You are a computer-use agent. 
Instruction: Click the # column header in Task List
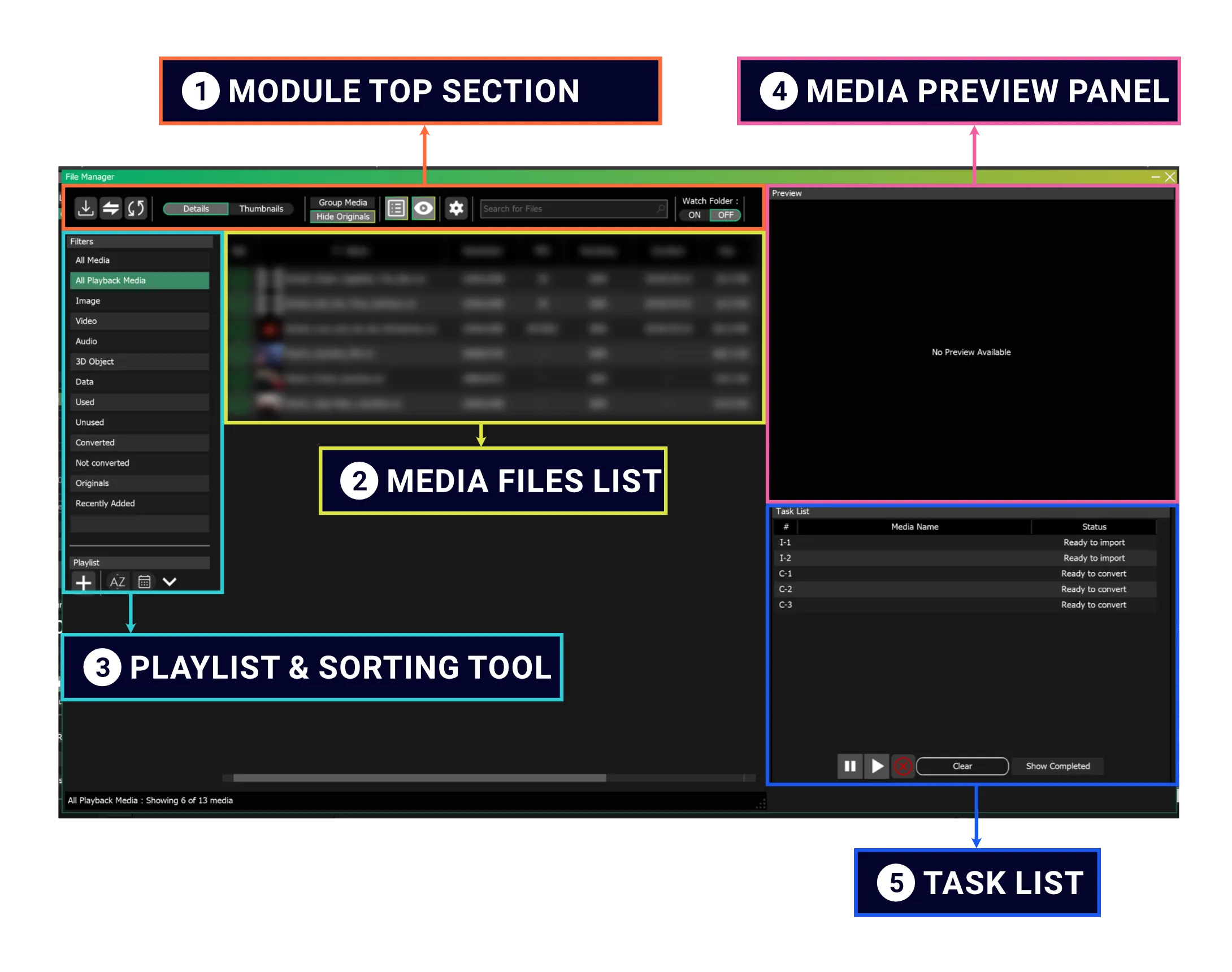click(786, 528)
